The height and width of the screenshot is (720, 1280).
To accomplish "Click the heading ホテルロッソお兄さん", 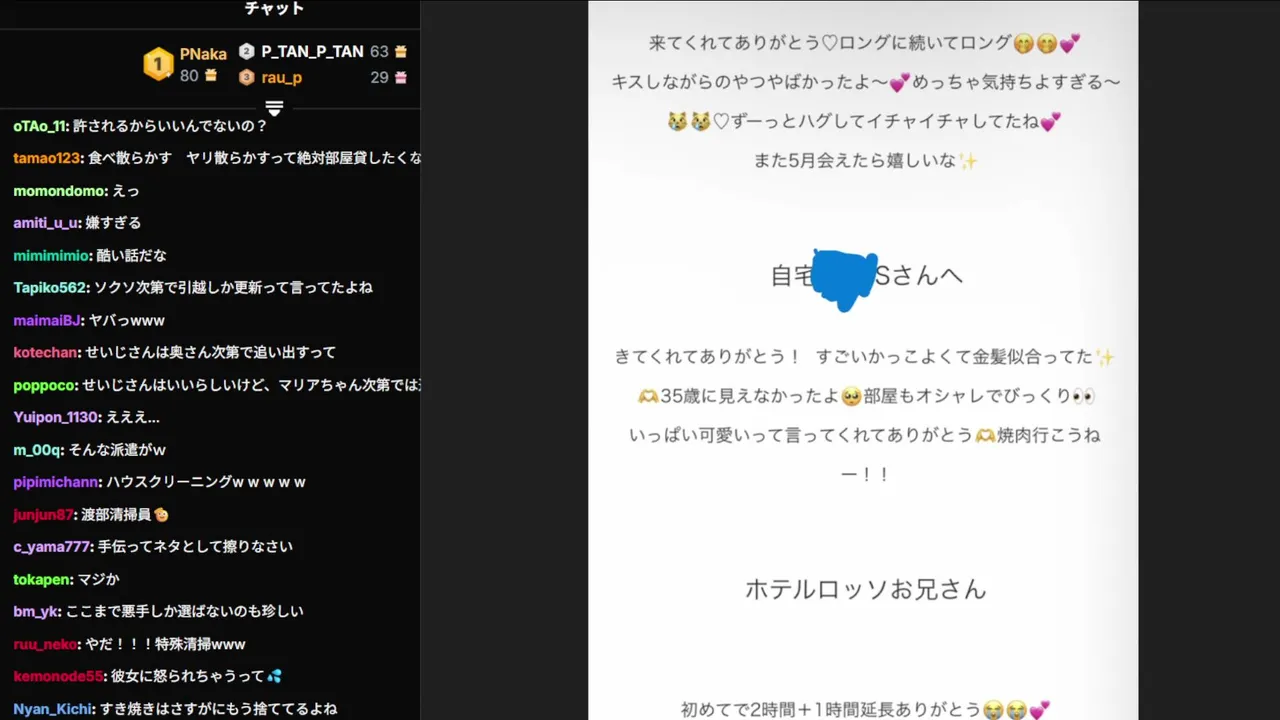I will pyautogui.click(x=866, y=589).
